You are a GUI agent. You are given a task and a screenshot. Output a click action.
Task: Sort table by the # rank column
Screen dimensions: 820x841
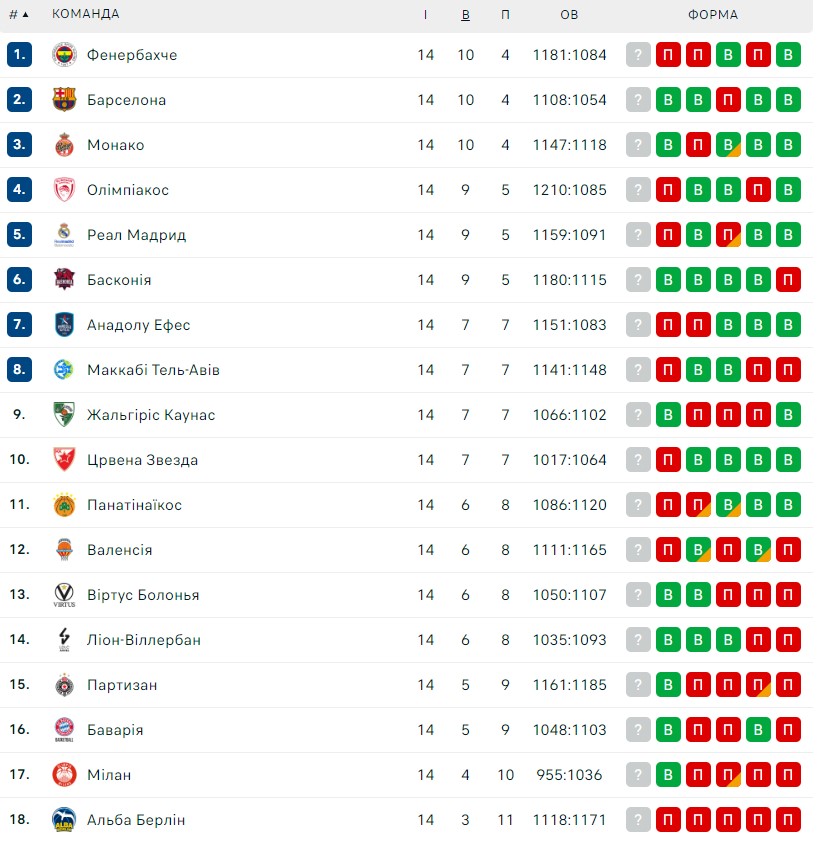point(18,14)
